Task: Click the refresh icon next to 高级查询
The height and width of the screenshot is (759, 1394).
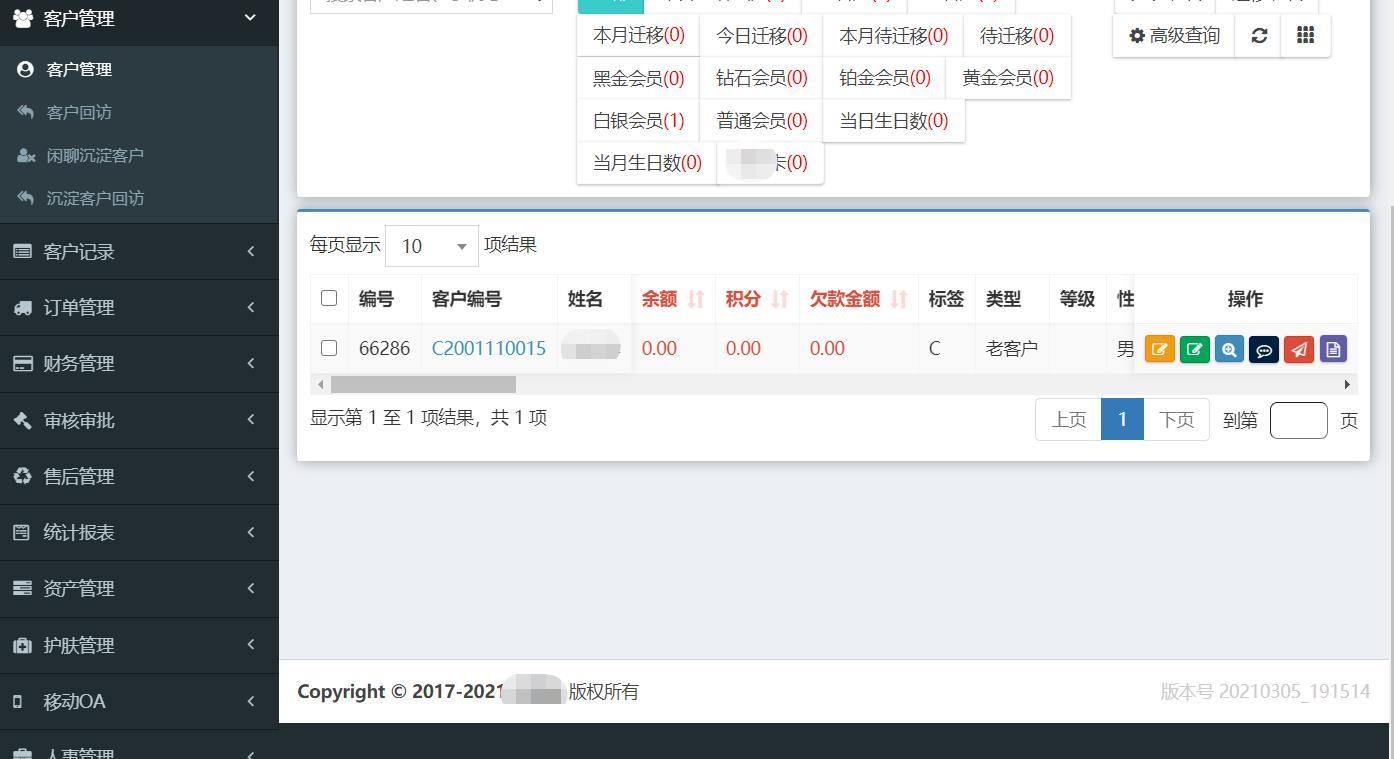Action: coord(1259,36)
